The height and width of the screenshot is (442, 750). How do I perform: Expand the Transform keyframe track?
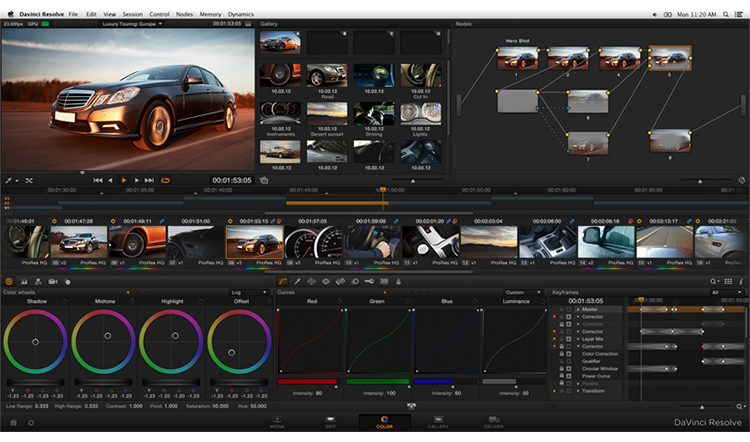(x=578, y=391)
